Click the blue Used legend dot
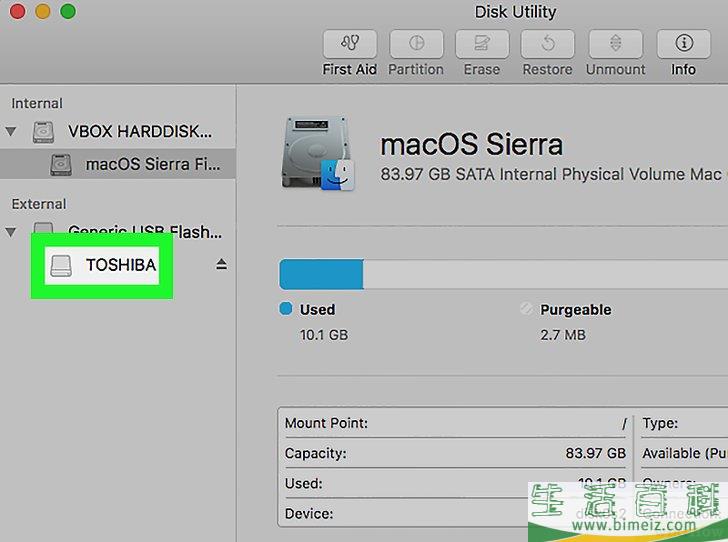The width and height of the screenshot is (728, 542). tap(286, 308)
